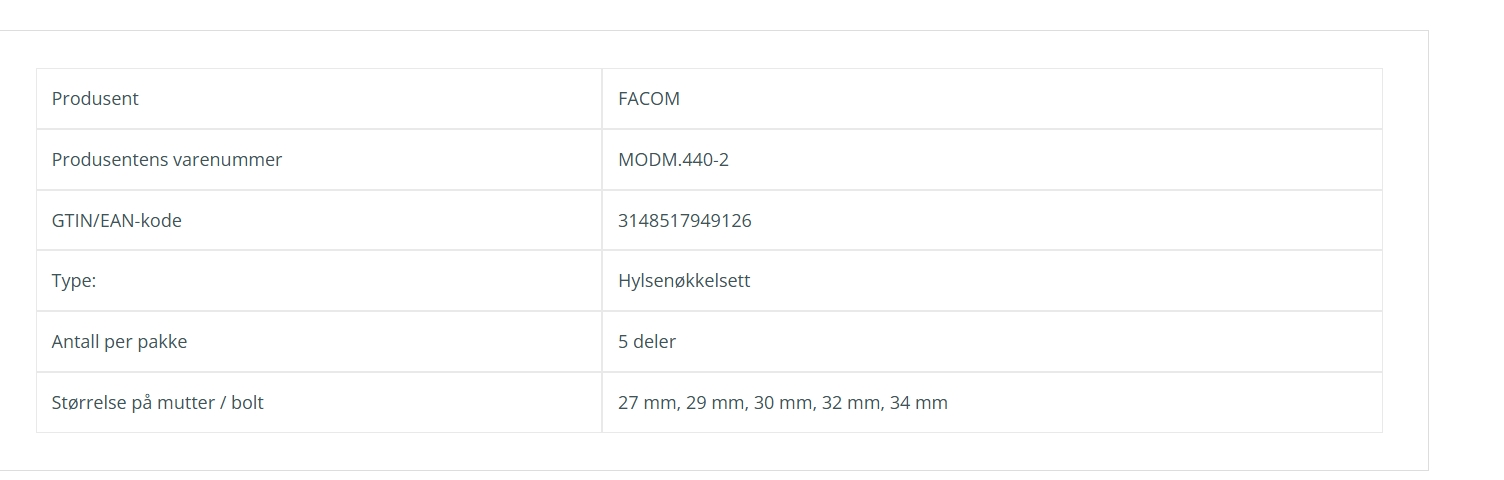Click the word bolt in last row
This screenshot has width=1504, height=480.
point(247,403)
